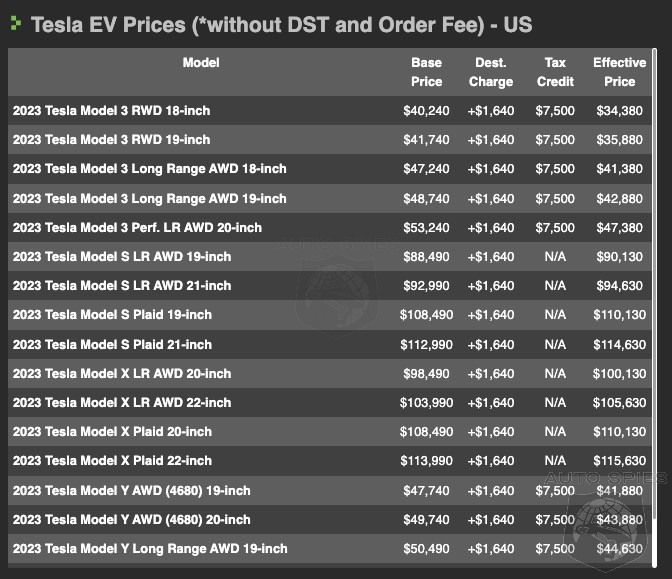Click the Effective Price column header

(x=619, y=72)
